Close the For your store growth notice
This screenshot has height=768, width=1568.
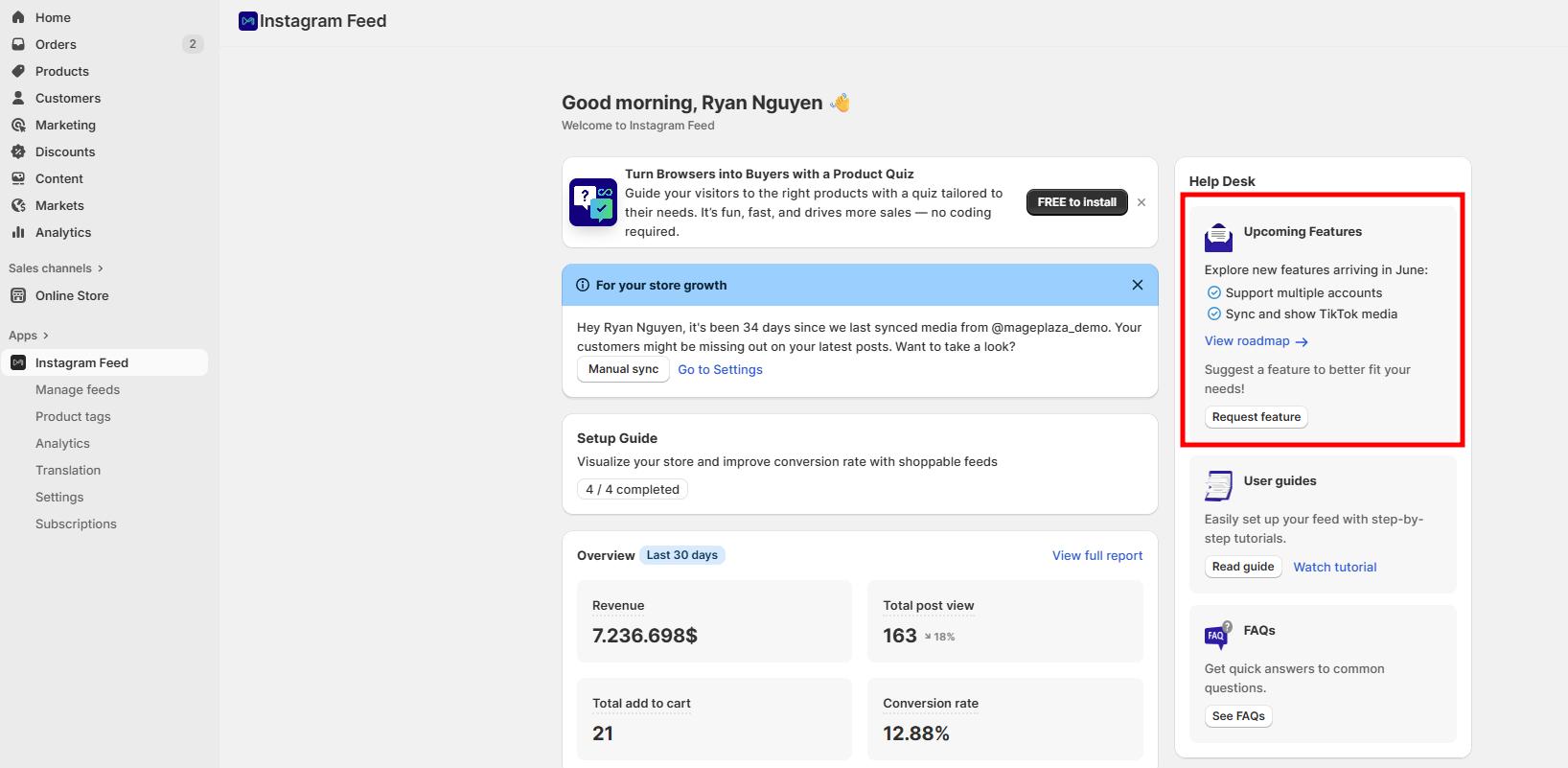click(1138, 285)
